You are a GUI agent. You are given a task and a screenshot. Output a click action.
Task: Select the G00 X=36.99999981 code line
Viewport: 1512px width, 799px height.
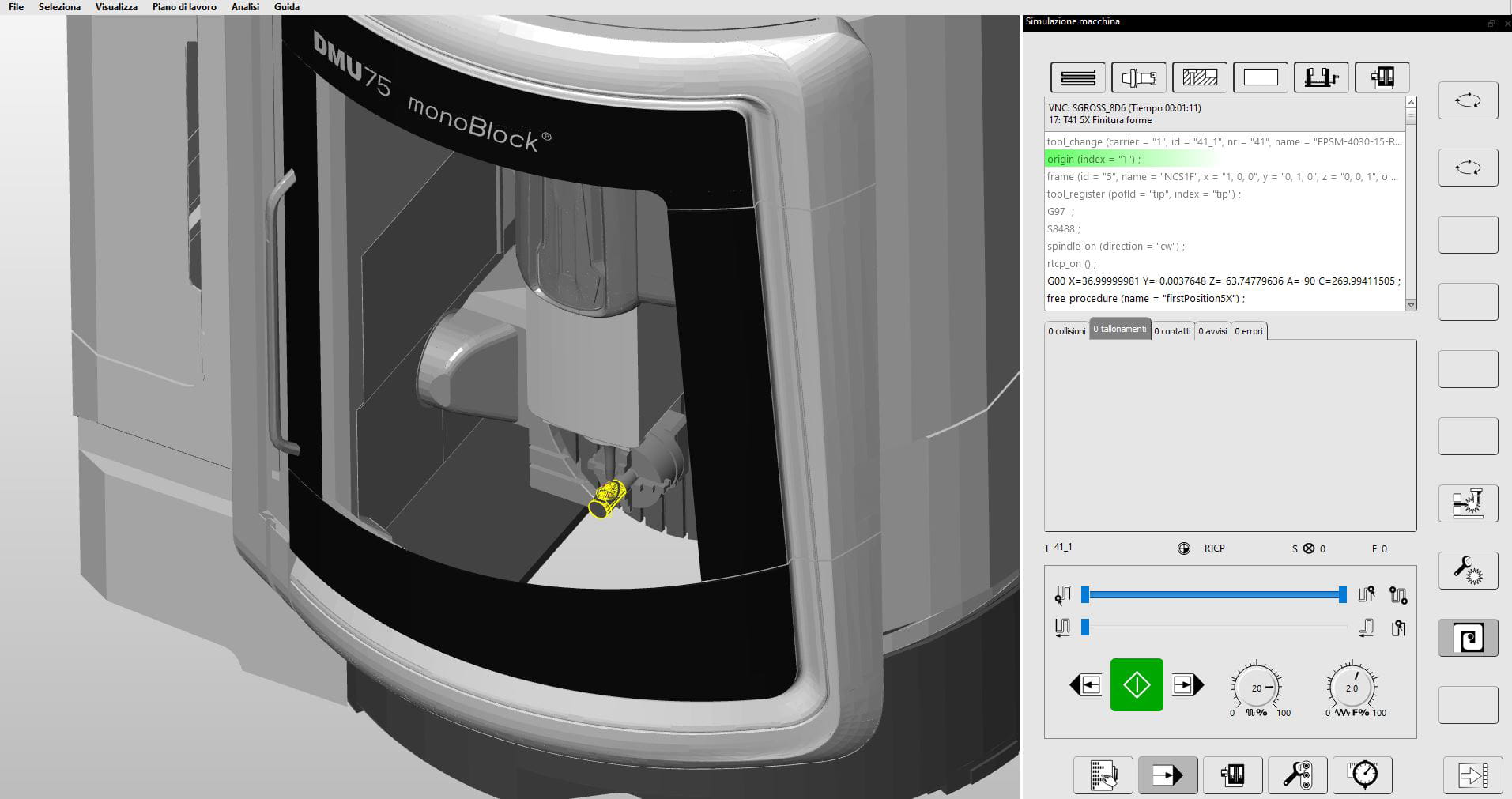[x=1224, y=281]
